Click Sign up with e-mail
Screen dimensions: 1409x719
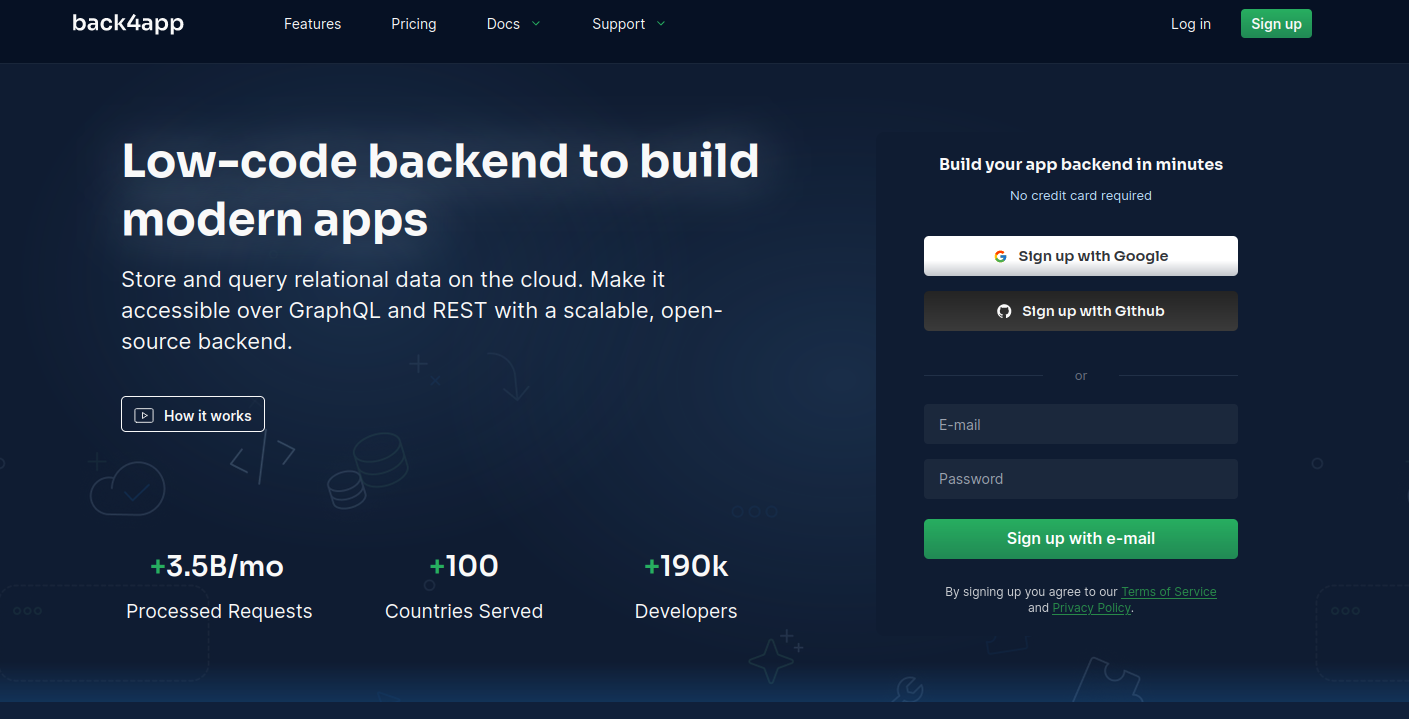[x=1081, y=538]
